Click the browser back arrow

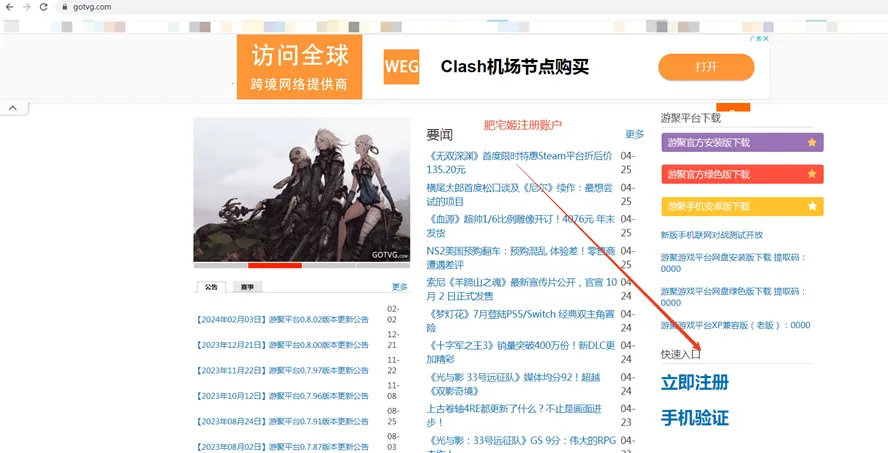pos(9,7)
